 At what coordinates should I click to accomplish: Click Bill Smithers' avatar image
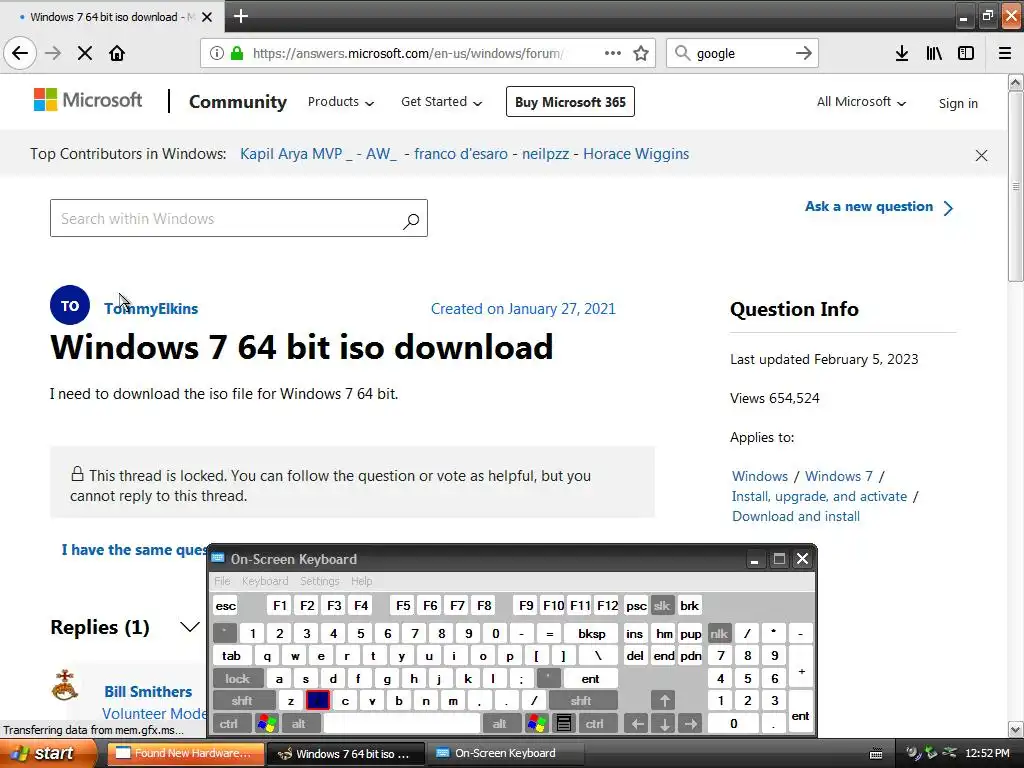pyautogui.click(x=65, y=685)
